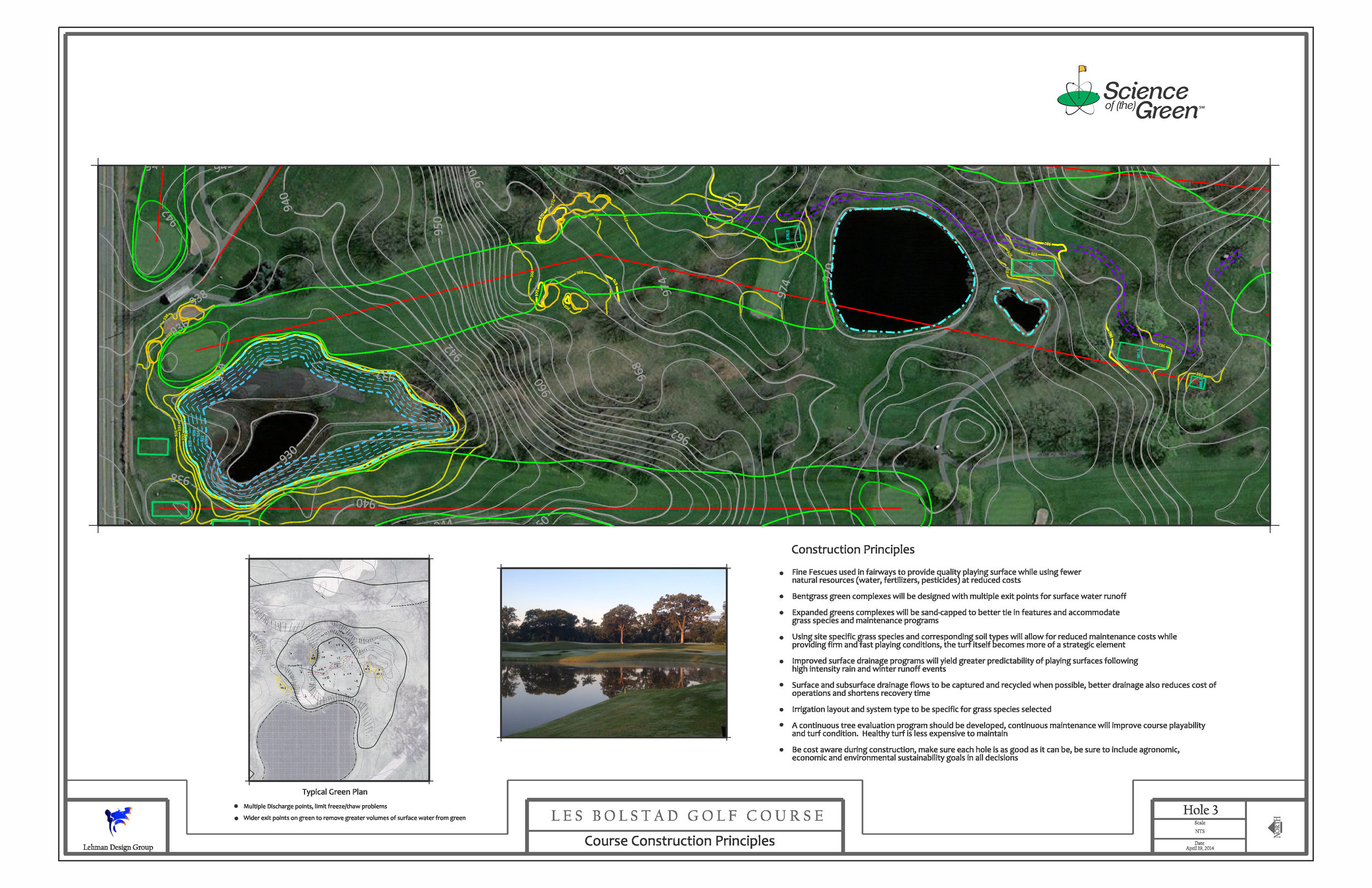This screenshot has width=1372, height=888.
Task: Select the 'Typical Green Plan' caption
Action: (x=334, y=792)
